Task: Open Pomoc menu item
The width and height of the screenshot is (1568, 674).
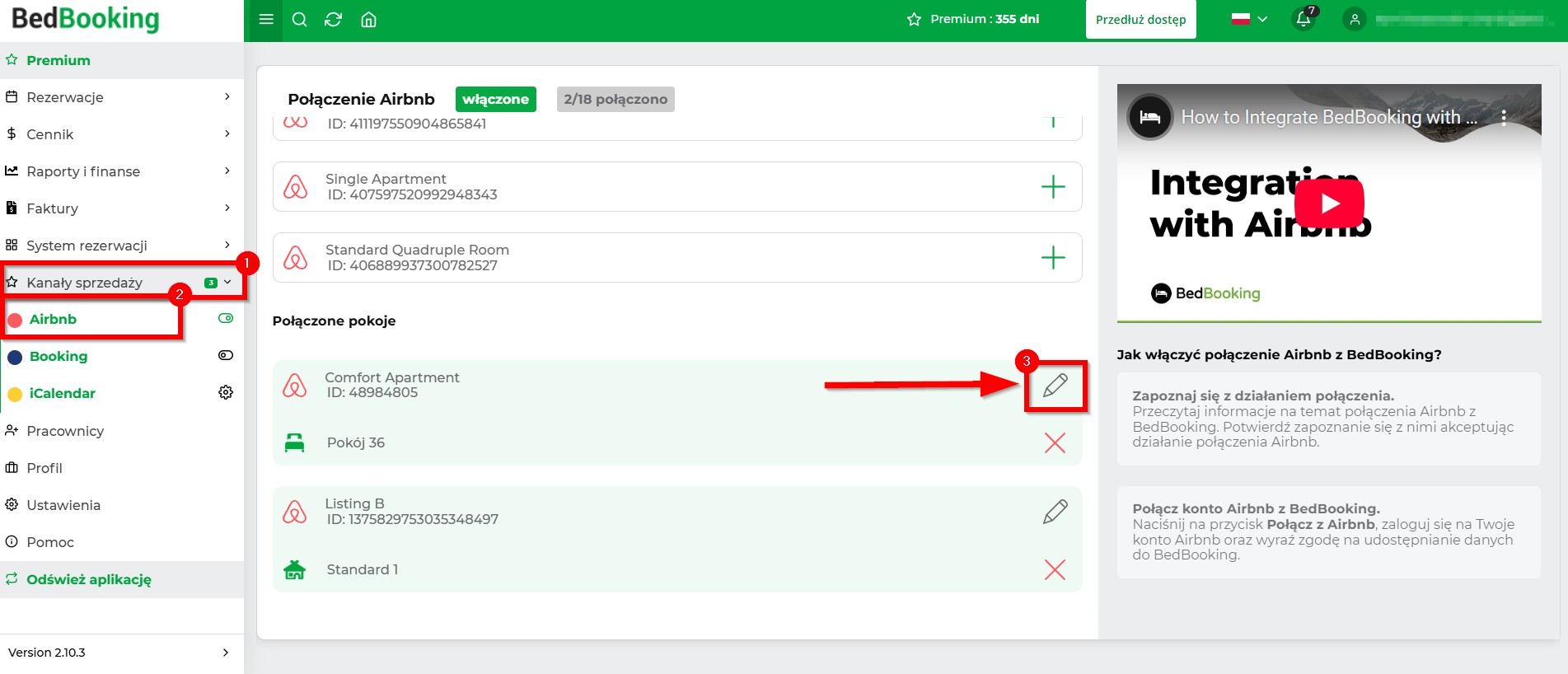Action: [x=122, y=542]
